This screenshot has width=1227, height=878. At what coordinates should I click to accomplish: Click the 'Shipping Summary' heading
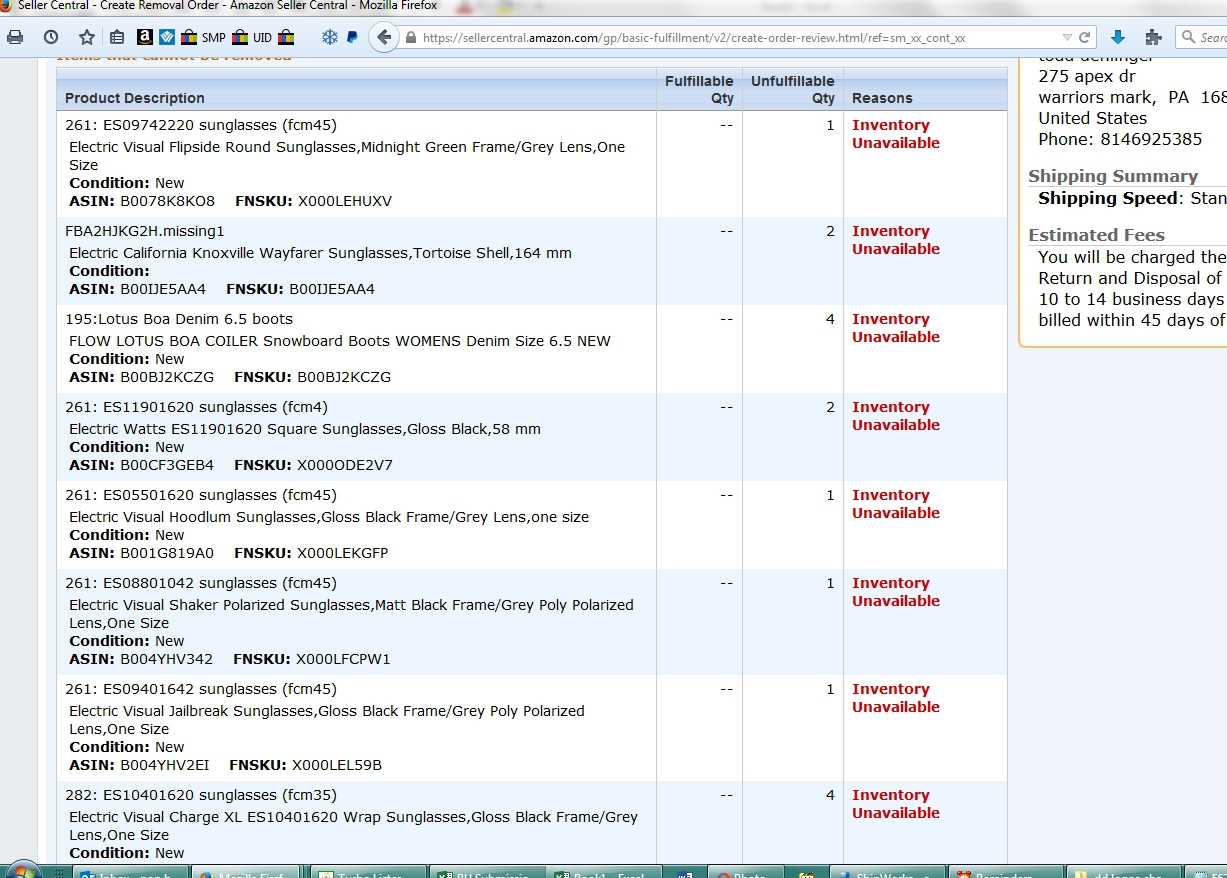tap(1113, 176)
